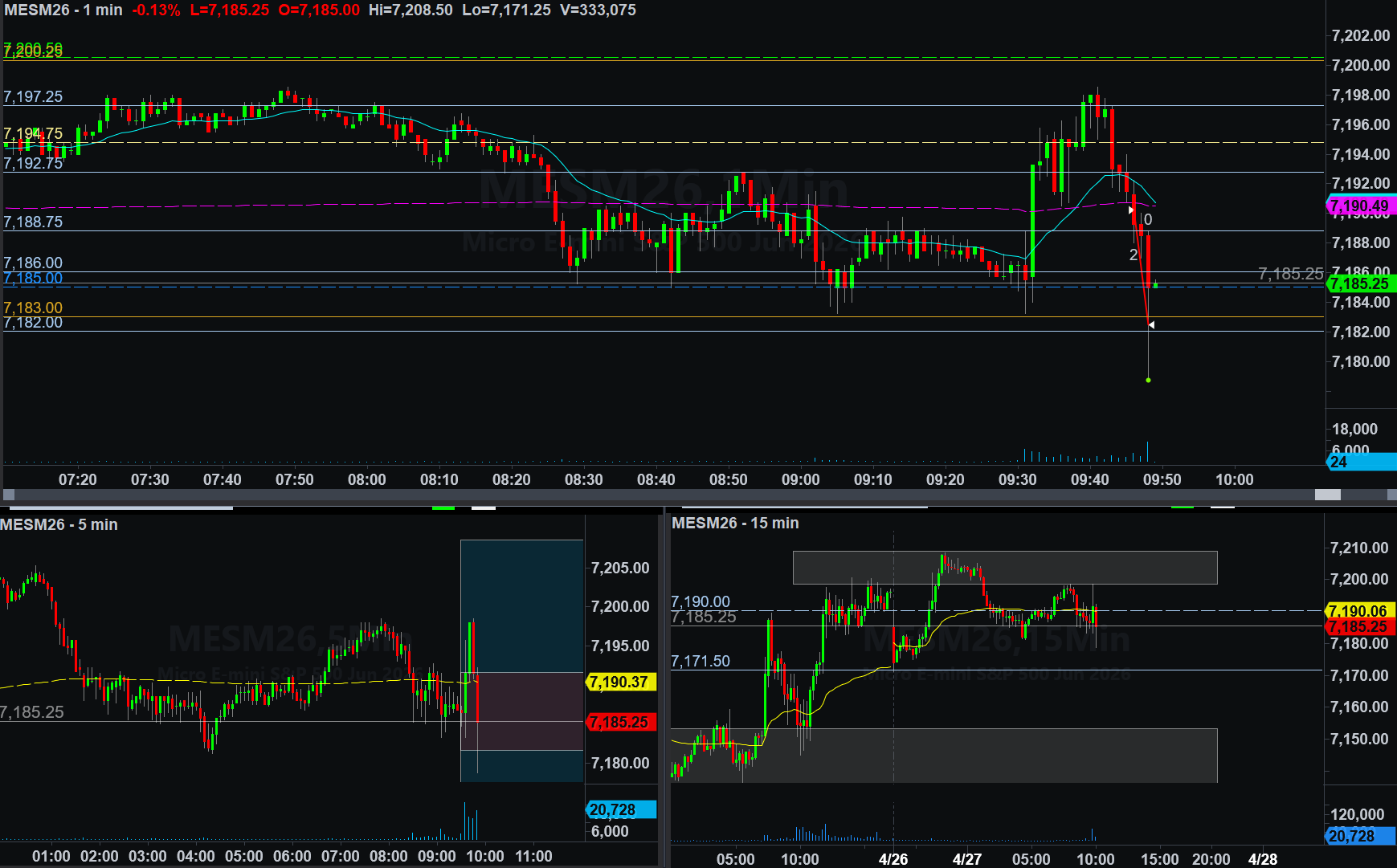Click the 7,171.50 level label on 15 min chart
This screenshot has height=868, width=1397.
point(701,661)
